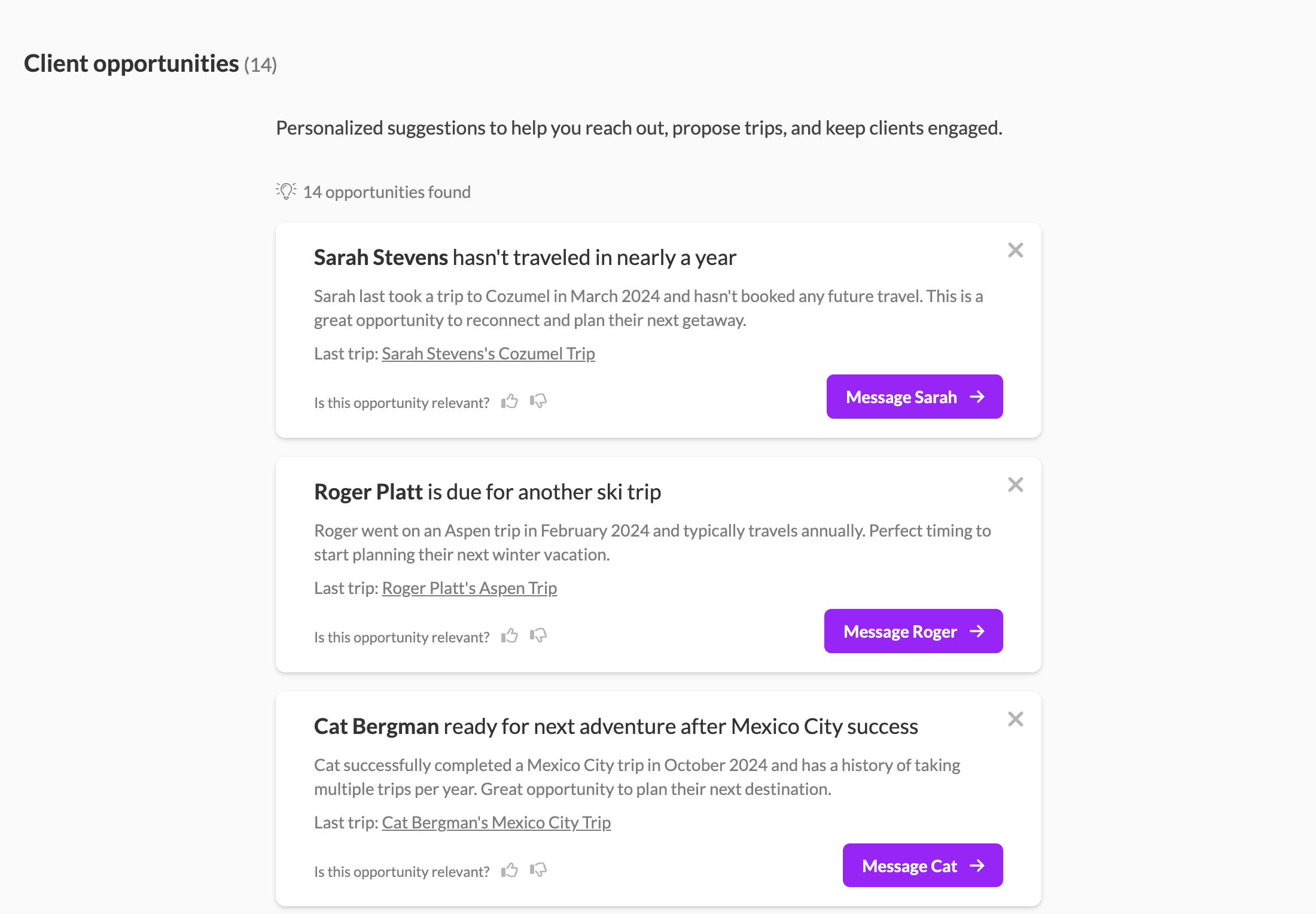Image resolution: width=1316 pixels, height=914 pixels.
Task: Click the Message Roger button
Action: [x=913, y=631]
